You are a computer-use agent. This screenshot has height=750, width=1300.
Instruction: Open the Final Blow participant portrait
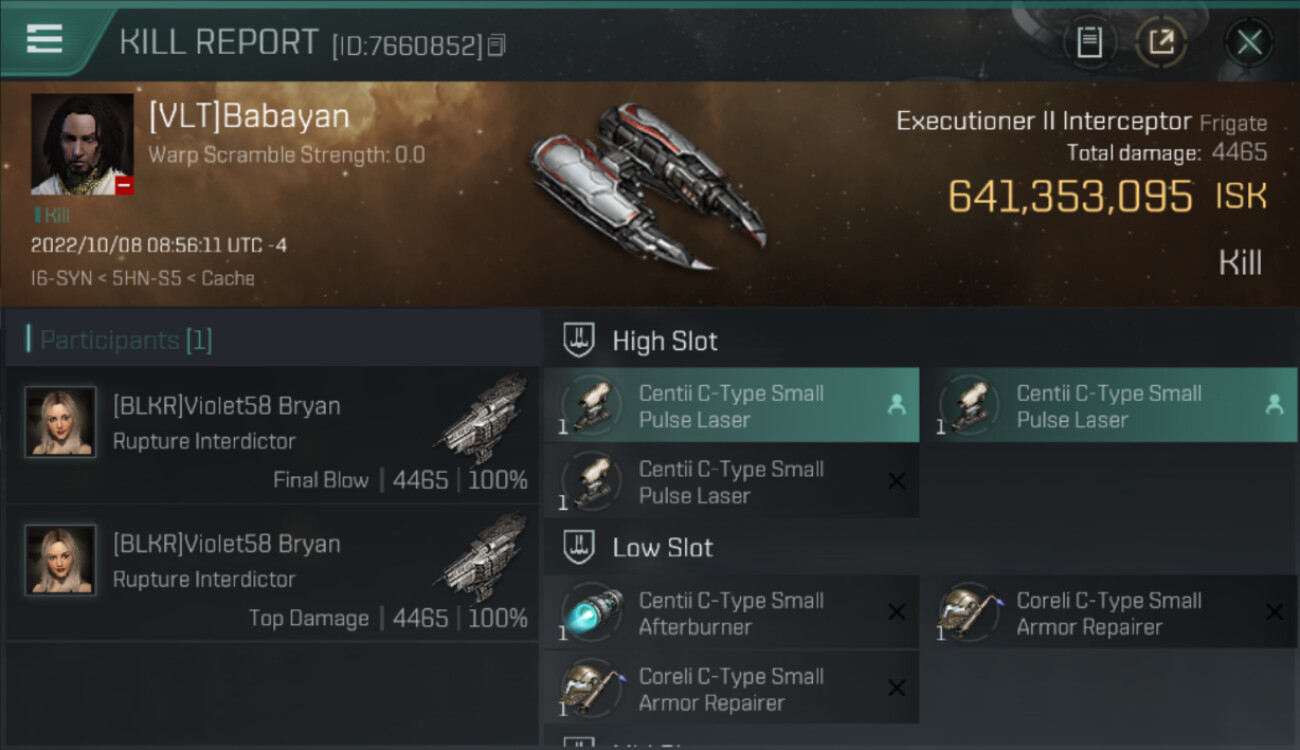[61, 422]
